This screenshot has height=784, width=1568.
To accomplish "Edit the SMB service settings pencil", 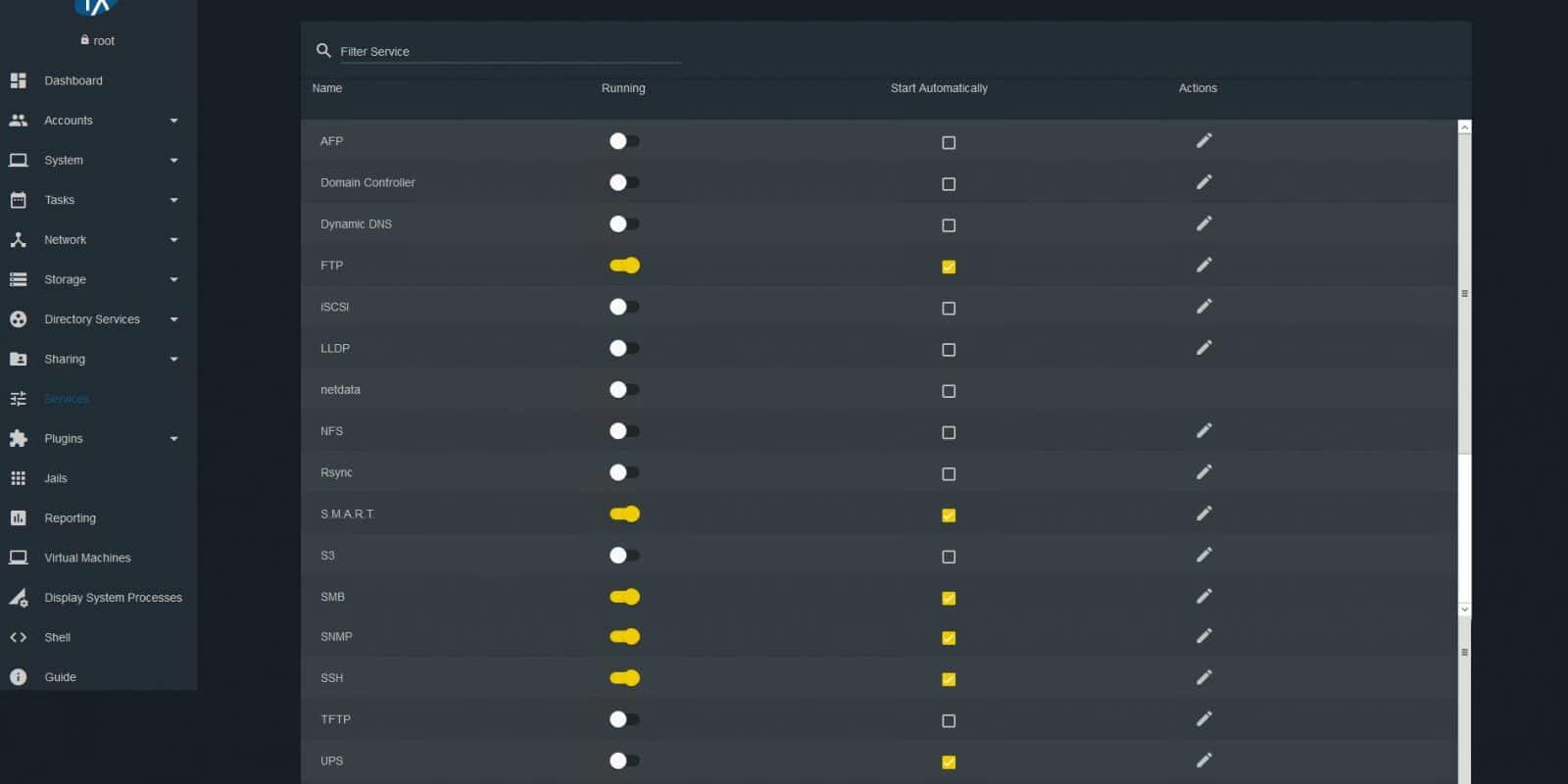I will point(1204,596).
